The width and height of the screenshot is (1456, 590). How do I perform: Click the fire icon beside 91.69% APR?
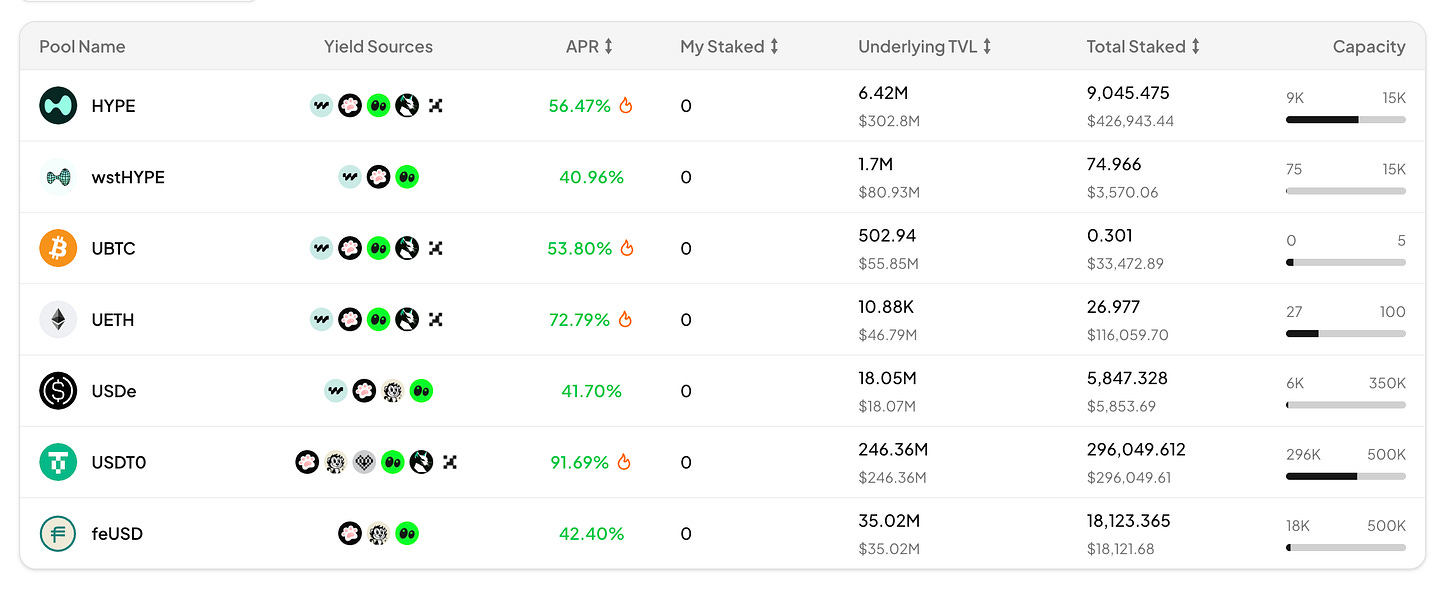[x=626, y=462]
